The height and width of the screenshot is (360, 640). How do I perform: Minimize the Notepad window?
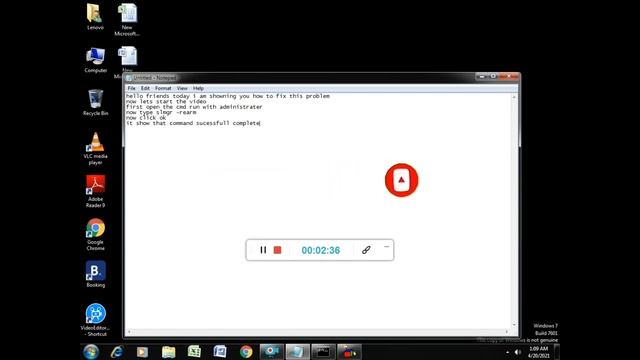tap(482, 76)
